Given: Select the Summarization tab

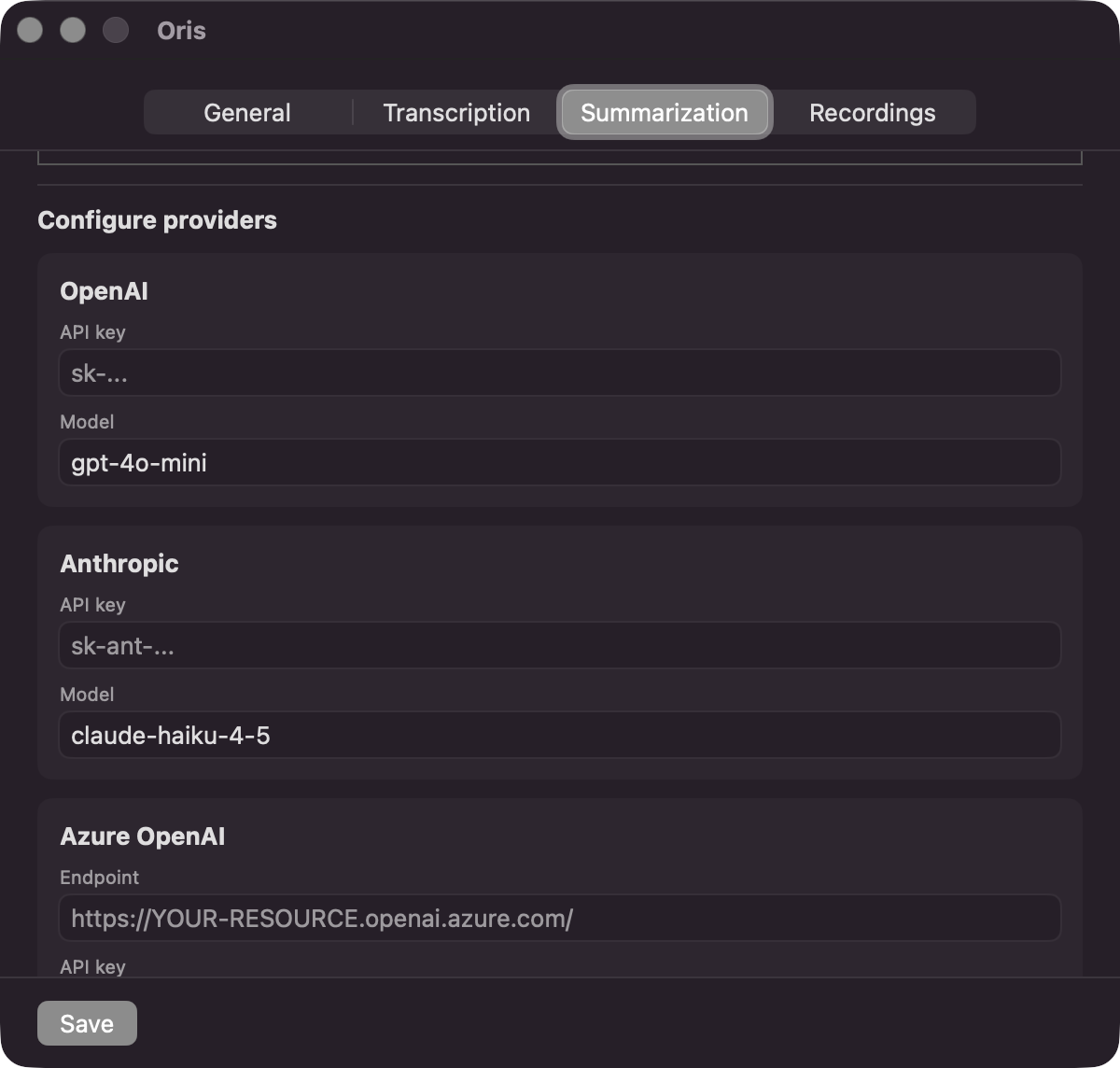Looking at the screenshot, I should (665, 113).
